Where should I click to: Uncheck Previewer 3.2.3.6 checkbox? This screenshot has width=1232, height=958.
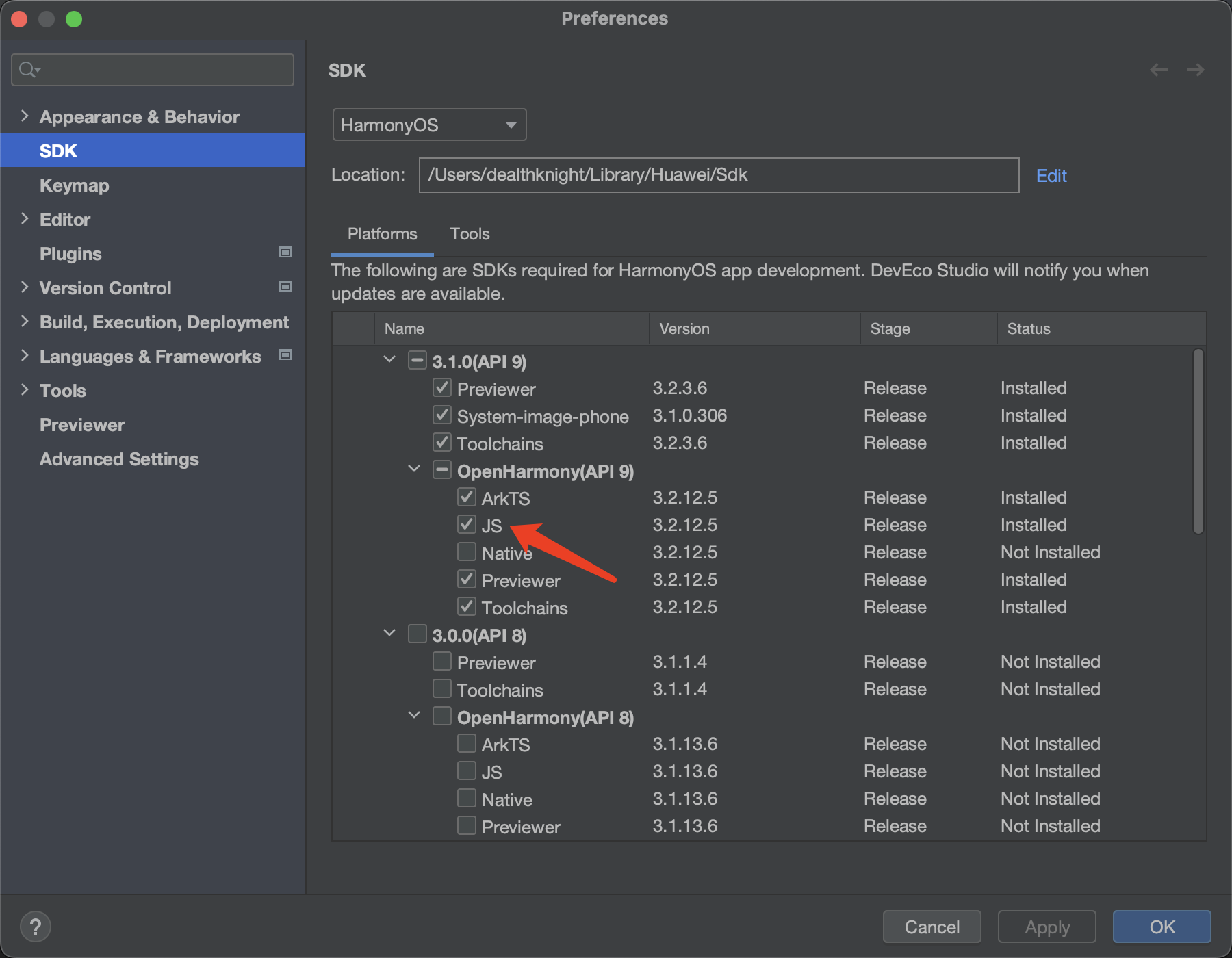click(442, 387)
